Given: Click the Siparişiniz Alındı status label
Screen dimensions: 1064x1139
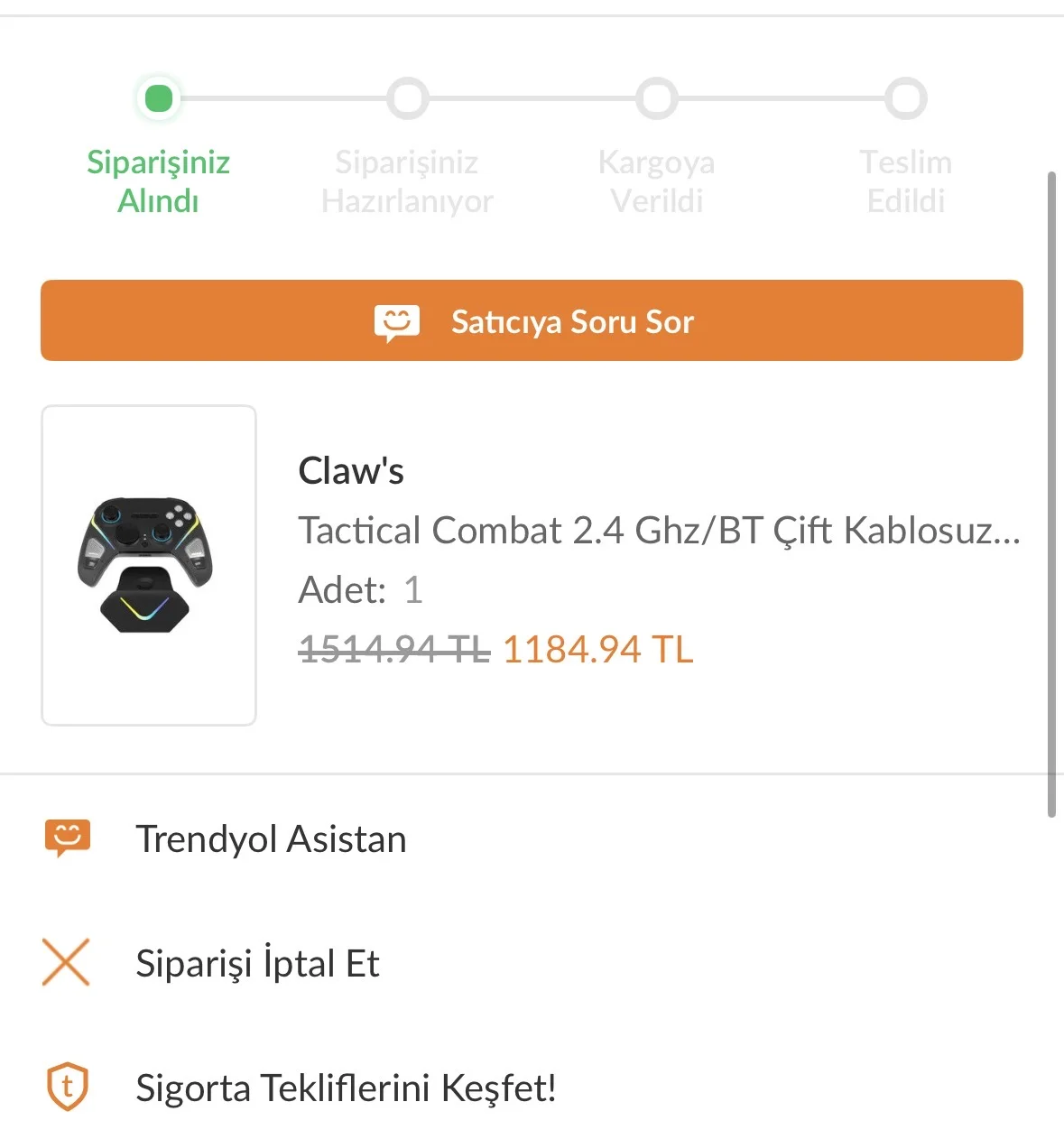Looking at the screenshot, I should (159, 181).
